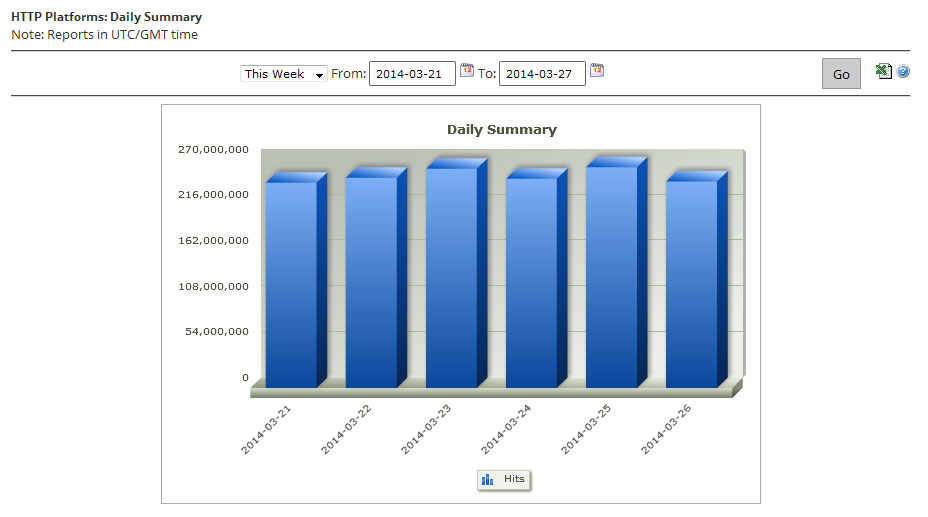Select the bar for 2014-03-24
928x517 pixels.
tap(531, 283)
